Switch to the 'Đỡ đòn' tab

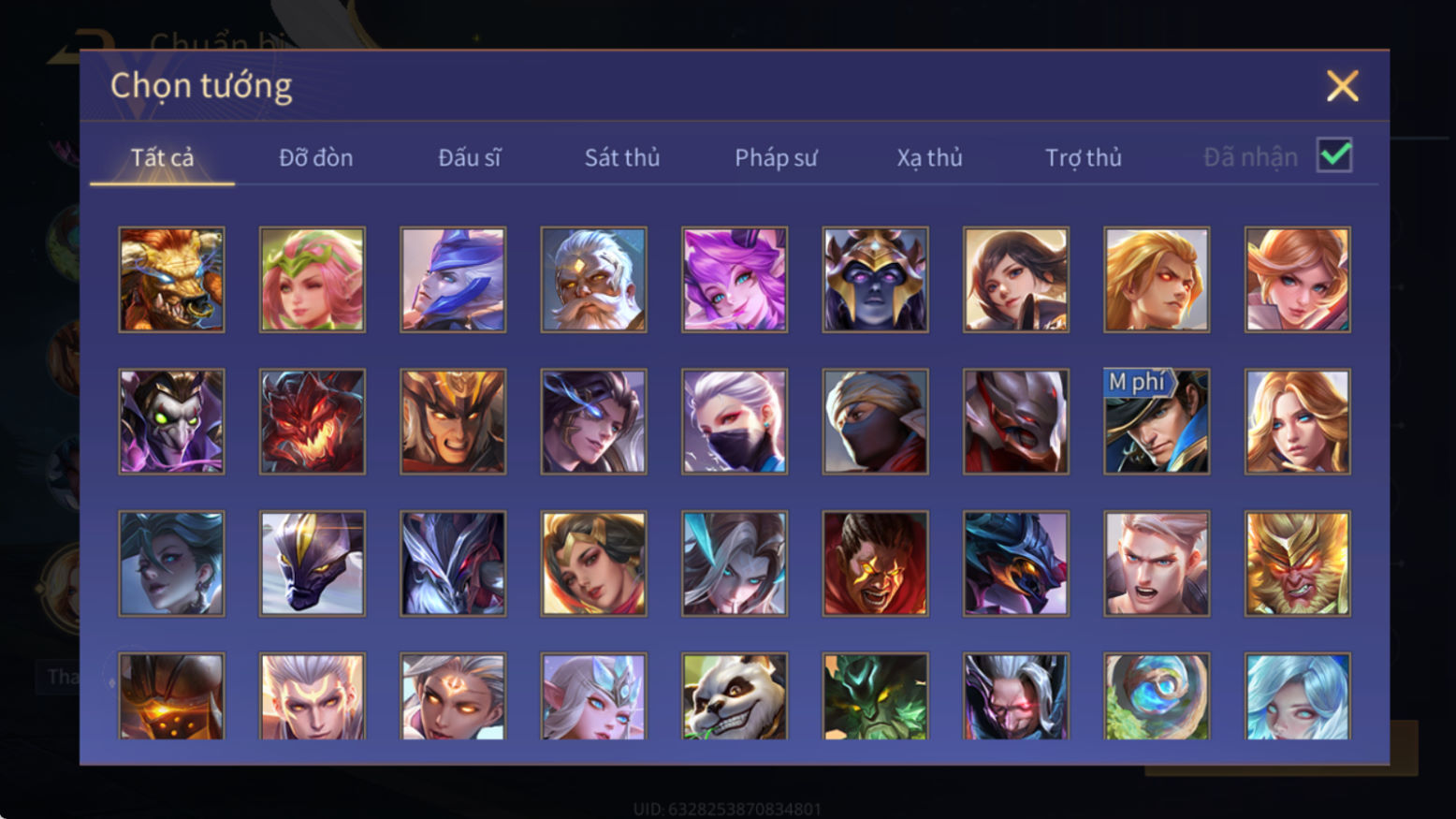(316, 157)
